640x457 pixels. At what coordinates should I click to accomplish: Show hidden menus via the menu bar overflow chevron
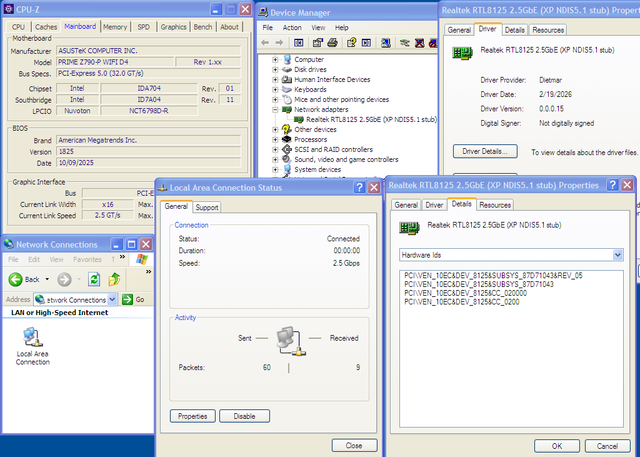pos(122,257)
